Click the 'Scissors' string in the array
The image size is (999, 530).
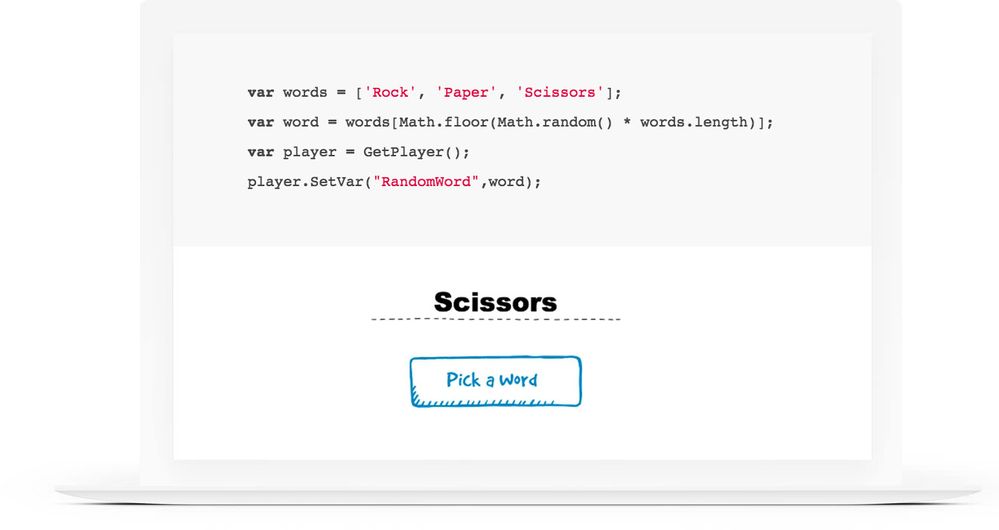tap(559, 92)
